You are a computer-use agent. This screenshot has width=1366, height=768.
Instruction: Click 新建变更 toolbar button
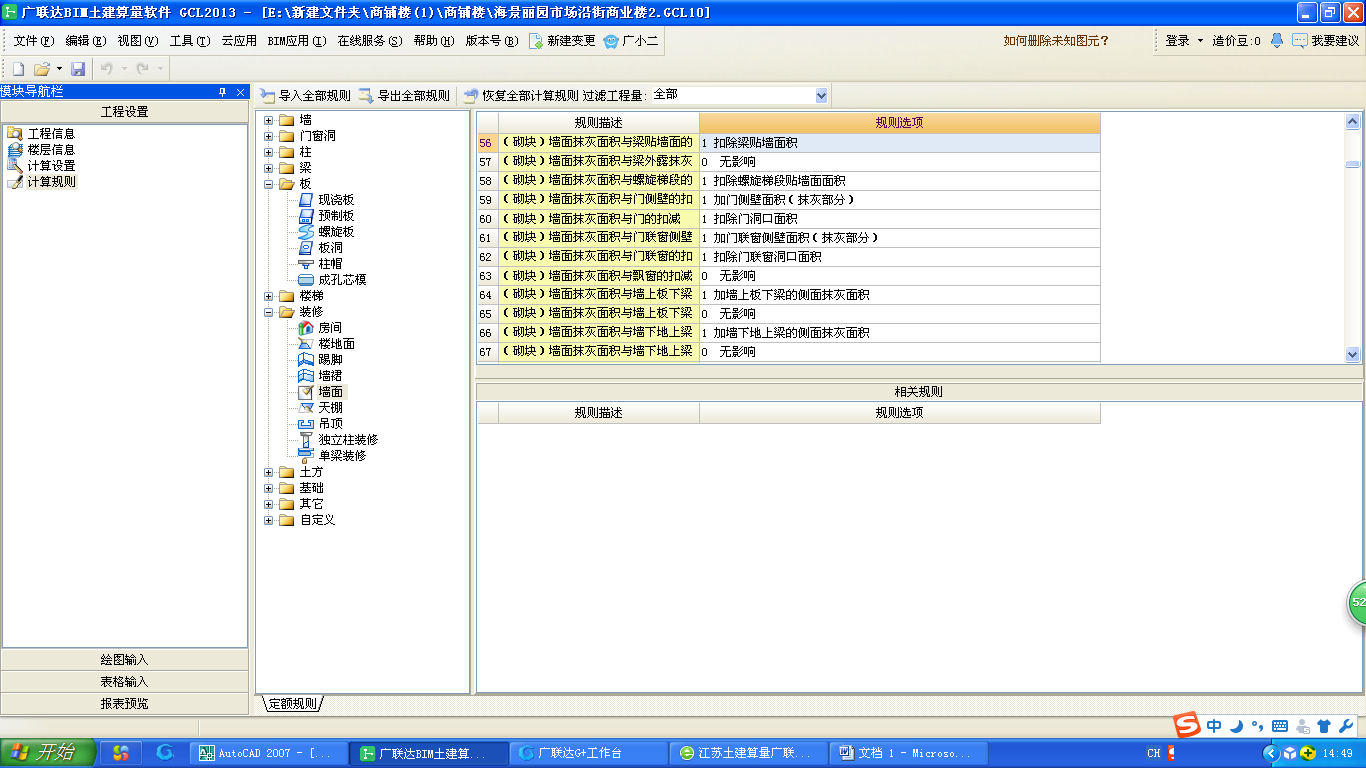pyautogui.click(x=562, y=41)
